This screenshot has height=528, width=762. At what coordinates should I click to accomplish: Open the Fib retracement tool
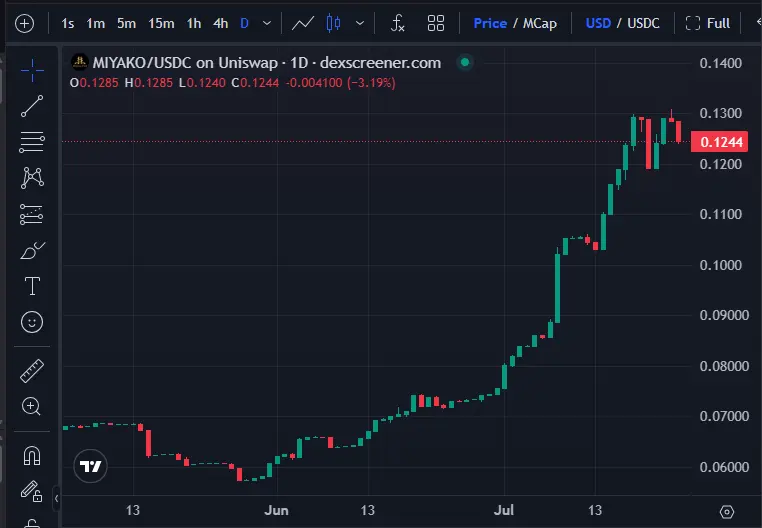point(32,142)
